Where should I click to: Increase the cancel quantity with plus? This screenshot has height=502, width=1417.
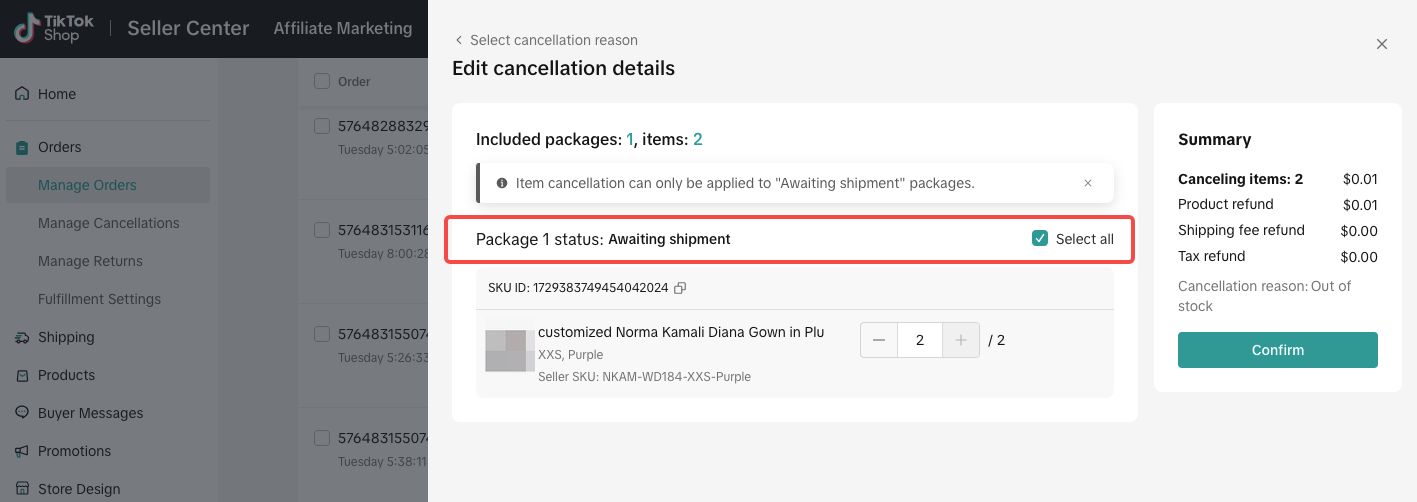coord(961,340)
